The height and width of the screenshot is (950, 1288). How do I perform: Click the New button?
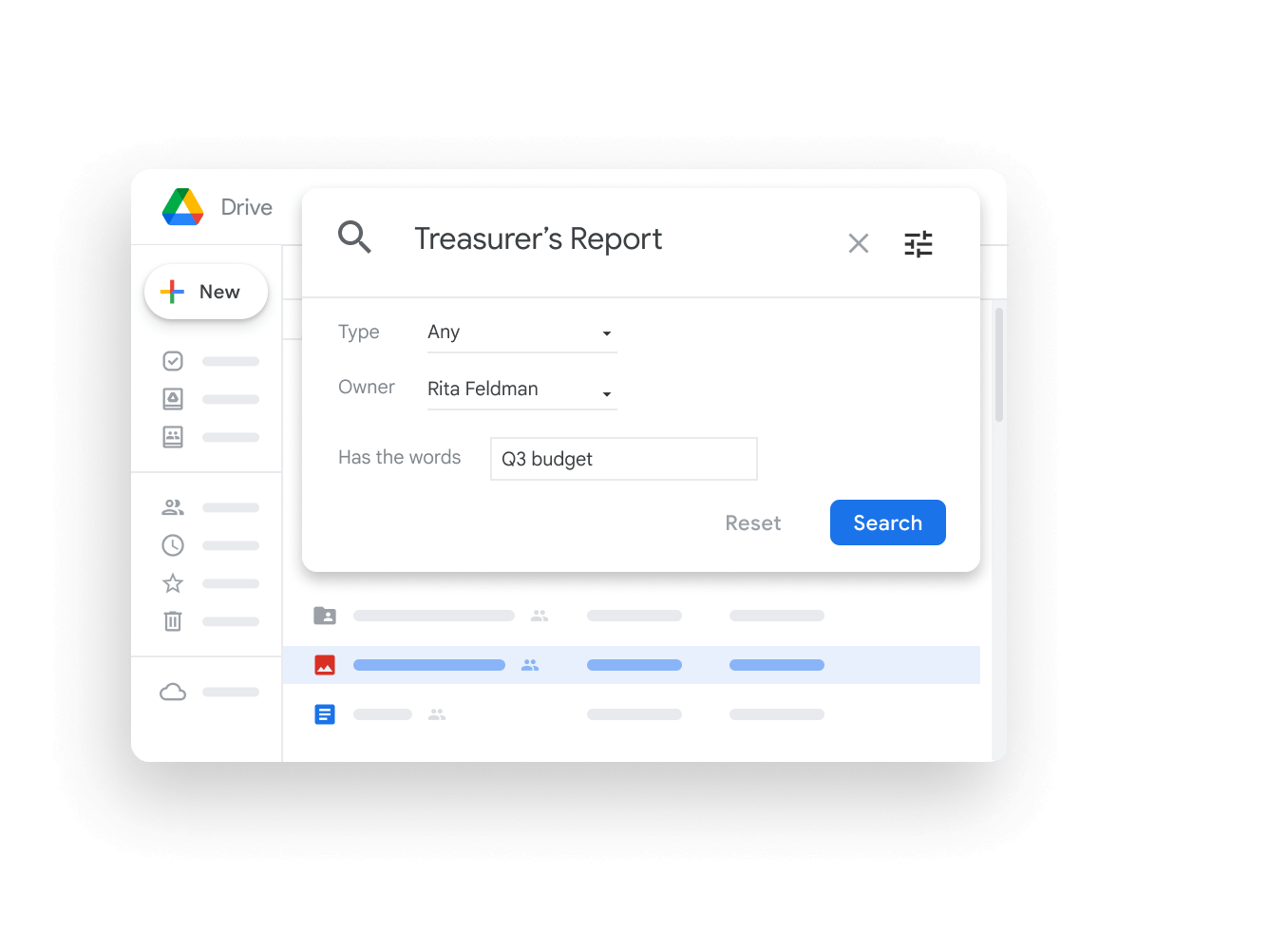click(206, 292)
